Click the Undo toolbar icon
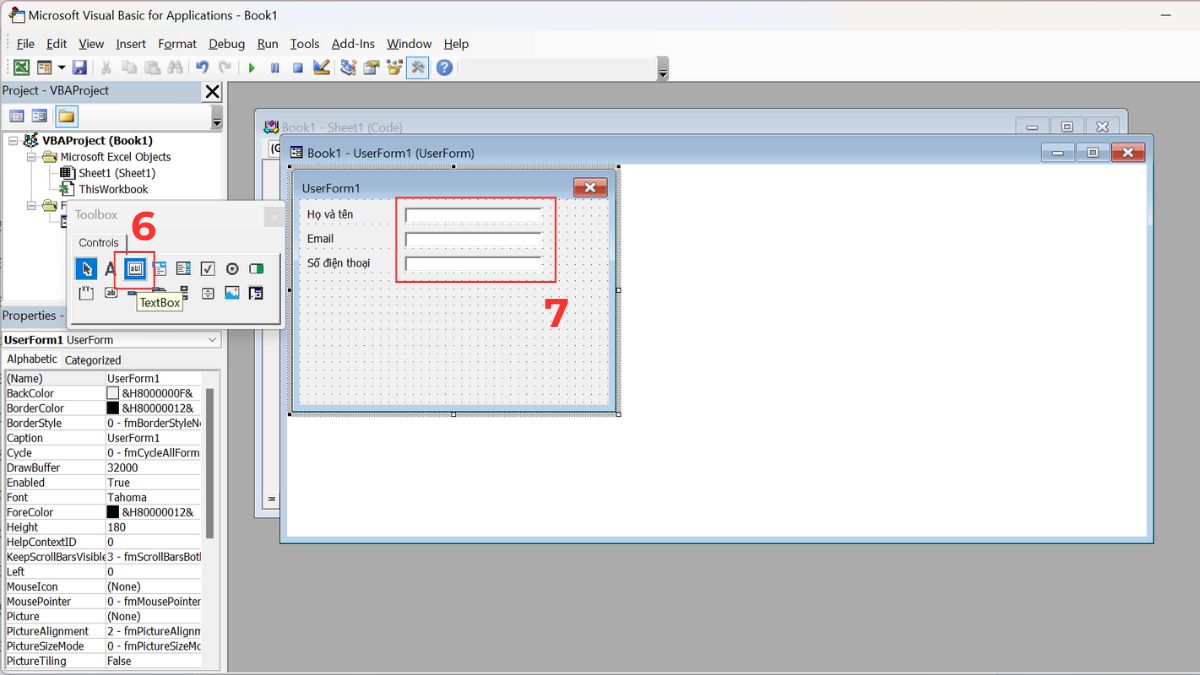 tap(200, 67)
